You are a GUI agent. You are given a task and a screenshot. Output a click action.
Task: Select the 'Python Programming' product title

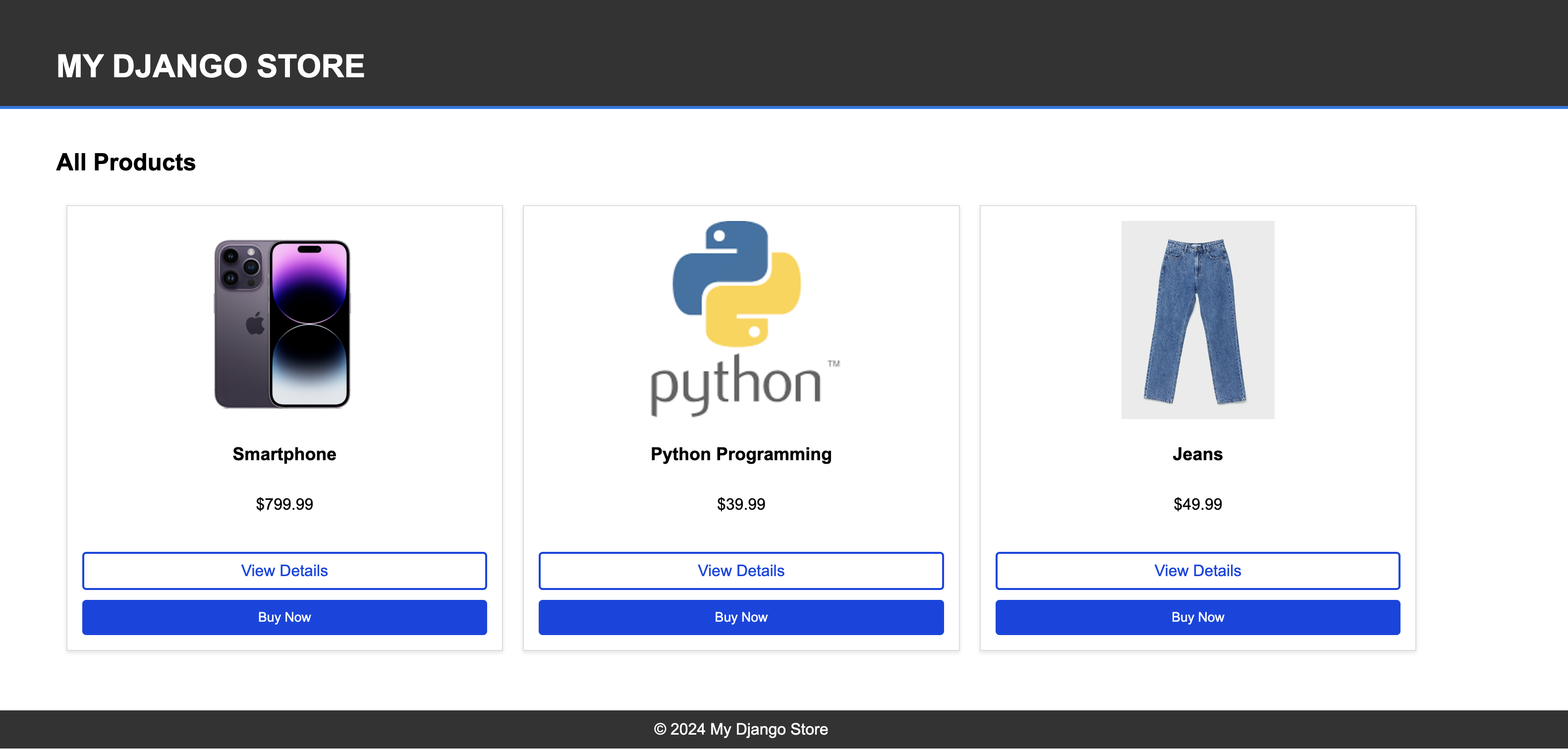(741, 454)
